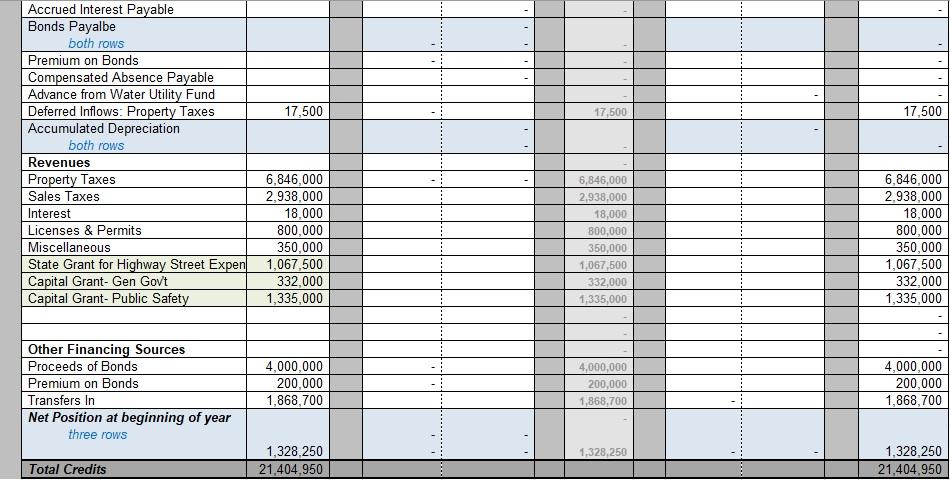This screenshot has height=480, width=950.
Task: Click State Grant for Highway Street label
Action: 136,264
